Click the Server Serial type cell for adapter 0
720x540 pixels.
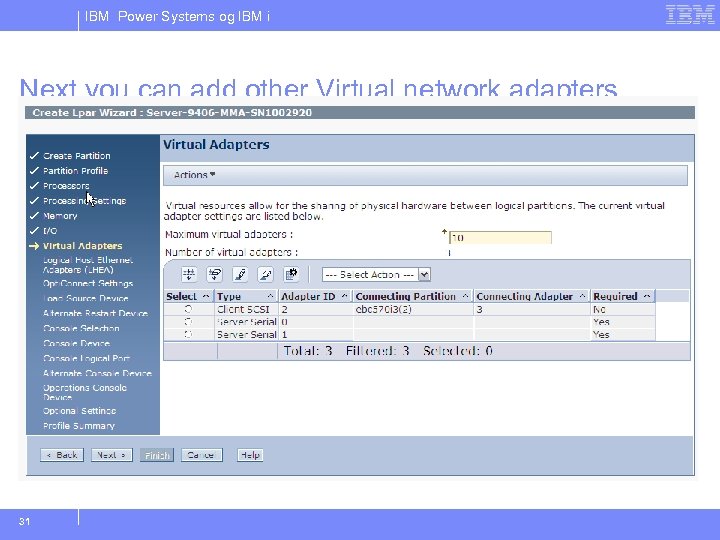click(x=247, y=322)
